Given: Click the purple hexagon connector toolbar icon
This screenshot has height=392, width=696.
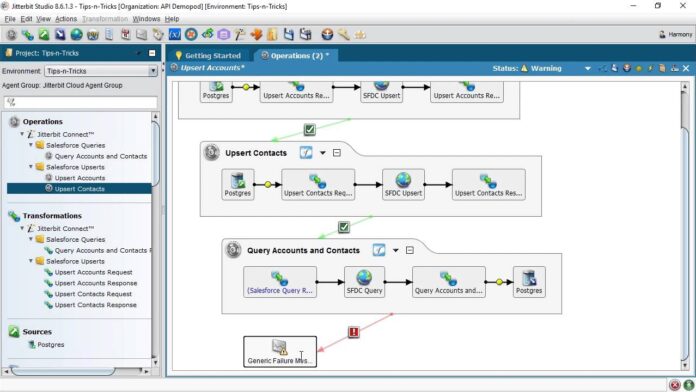Looking at the screenshot, I should [224, 34].
